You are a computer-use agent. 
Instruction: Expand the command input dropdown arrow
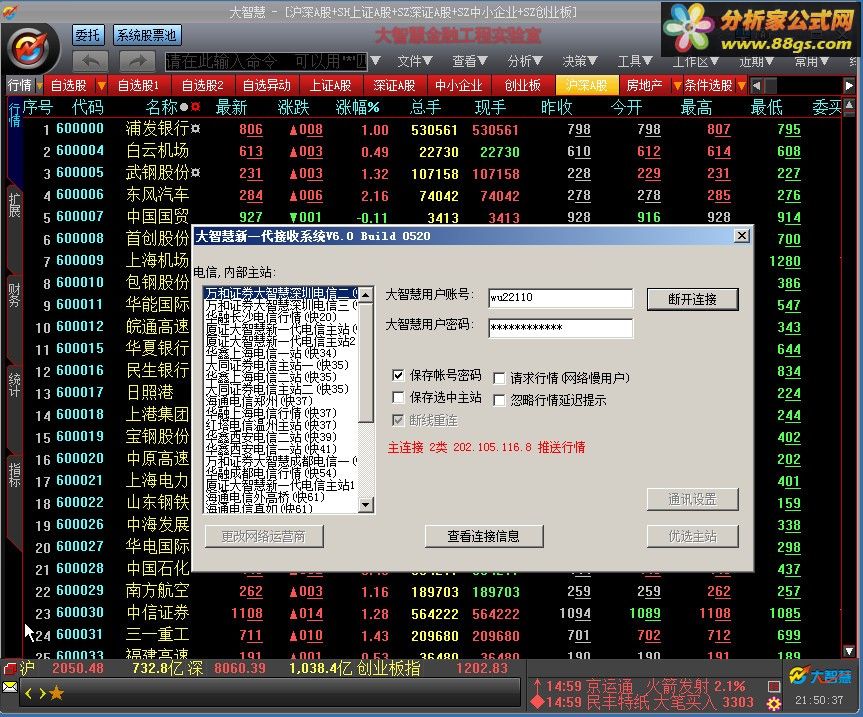coord(376,61)
